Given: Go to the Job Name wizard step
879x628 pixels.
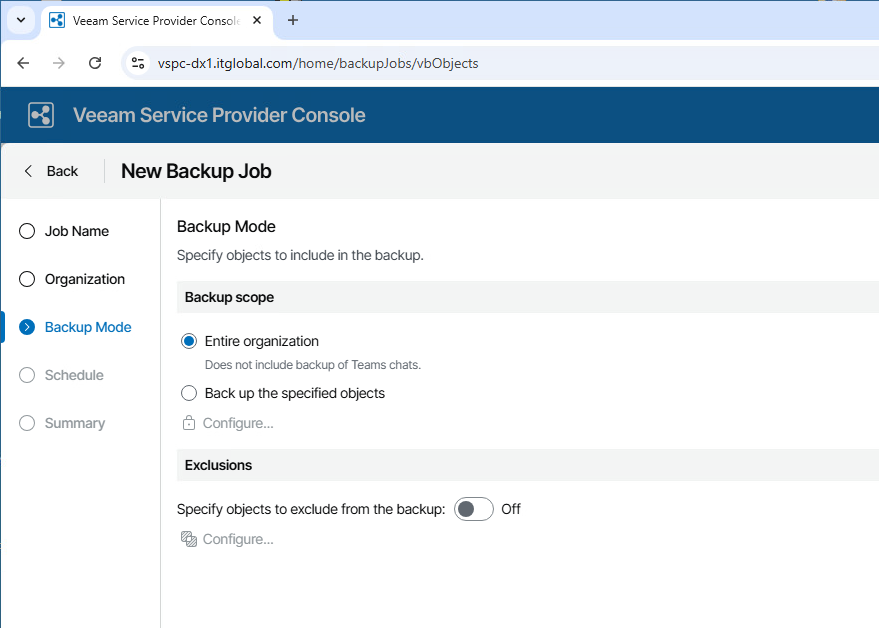Looking at the screenshot, I should pos(77,231).
